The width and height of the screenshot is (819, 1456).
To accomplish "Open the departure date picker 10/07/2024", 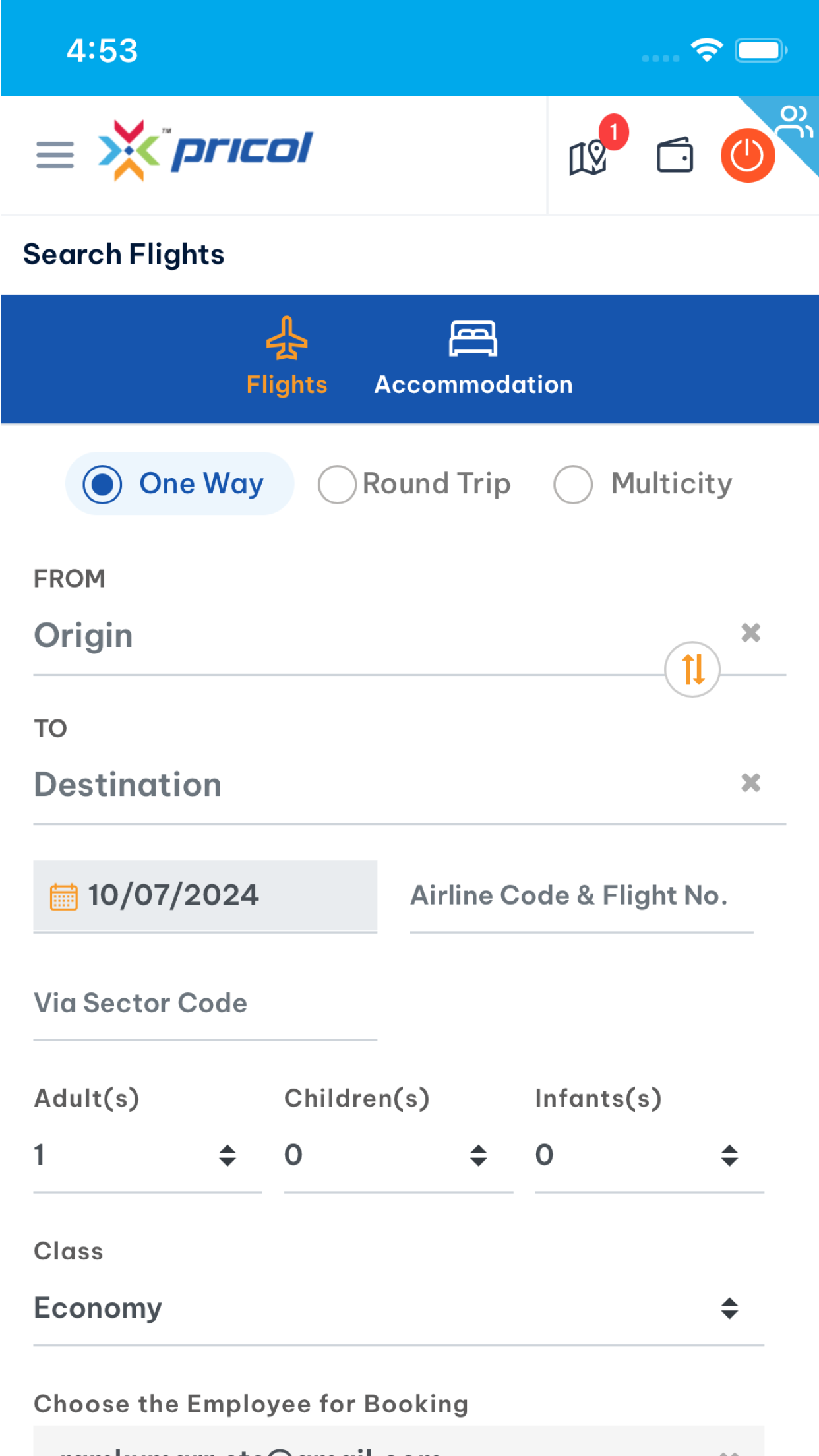I will pos(205,896).
